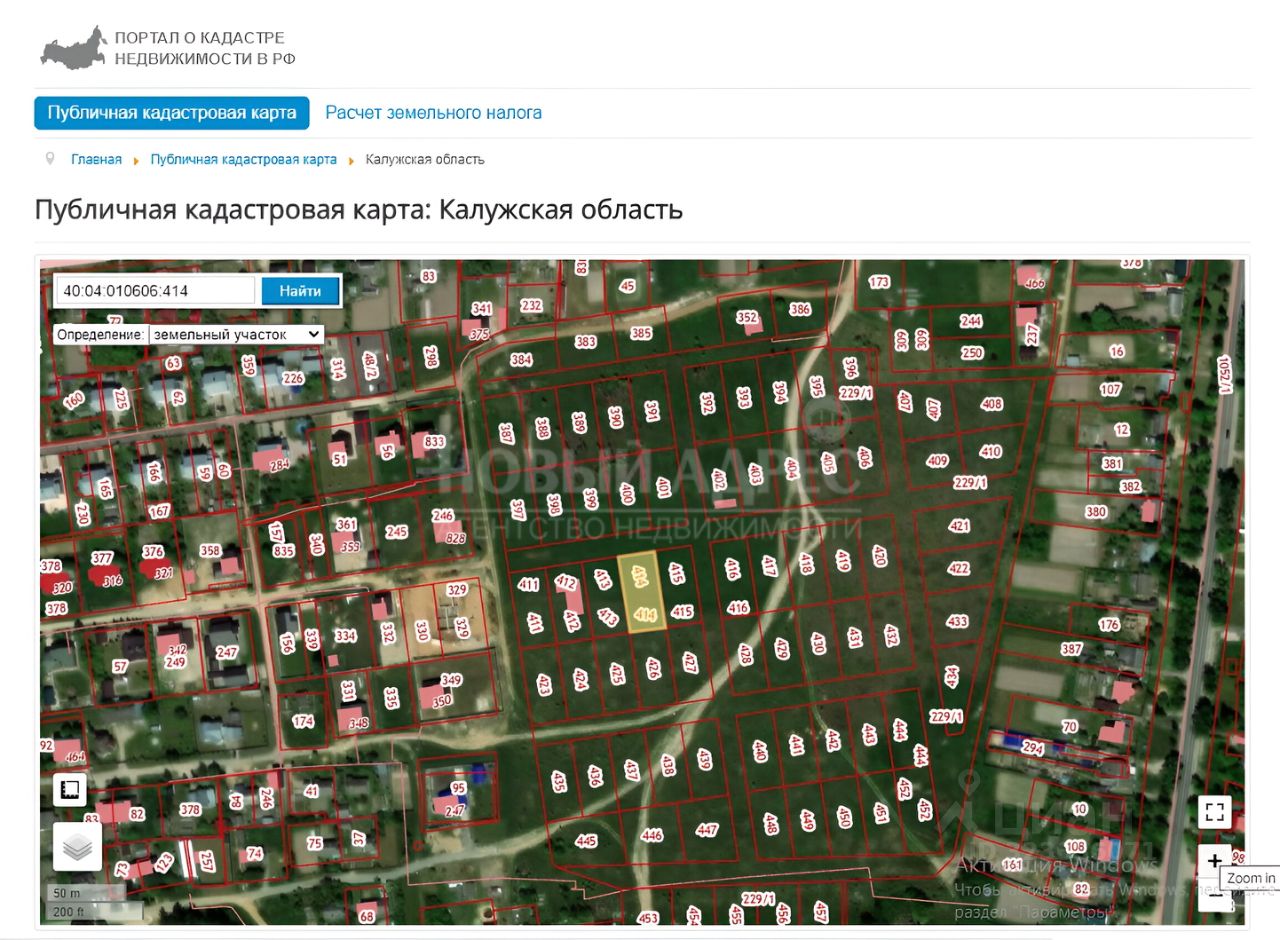The height and width of the screenshot is (940, 1280).
Task: Select parcel label 358
Action: tap(210, 550)
